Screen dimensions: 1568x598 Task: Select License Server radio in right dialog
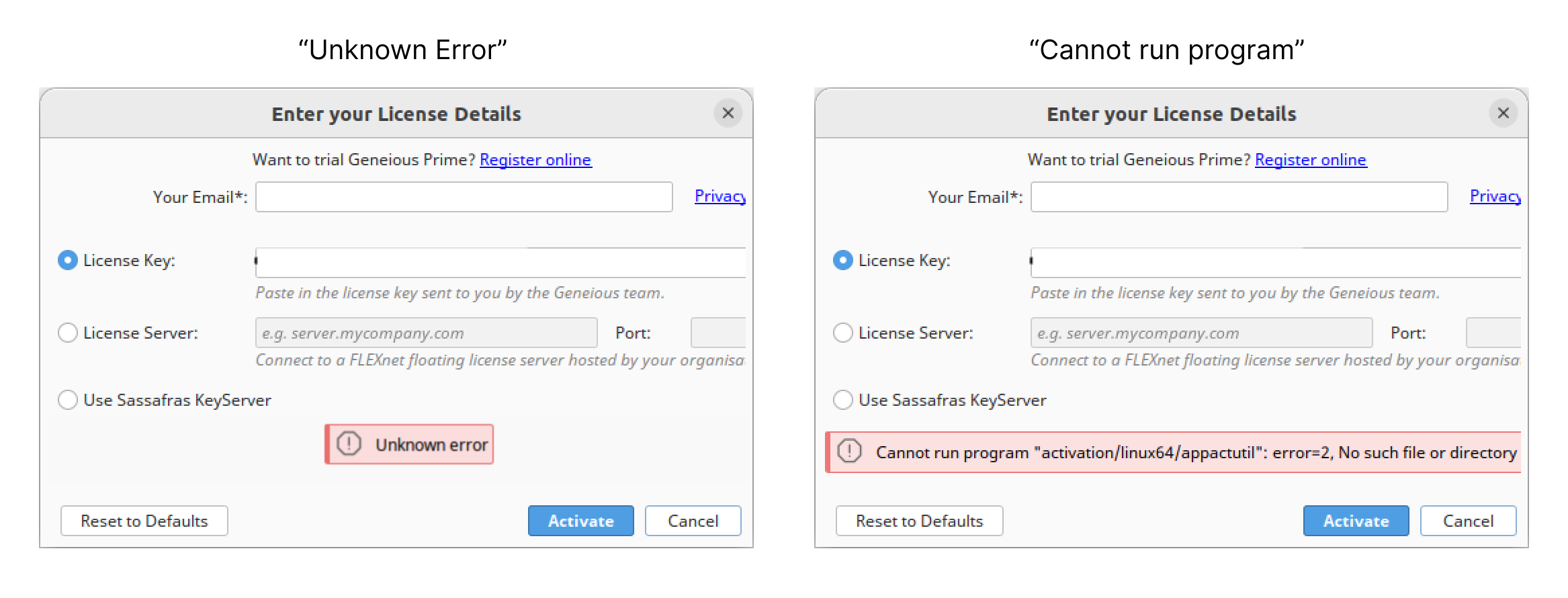click(x=843, y=333)
